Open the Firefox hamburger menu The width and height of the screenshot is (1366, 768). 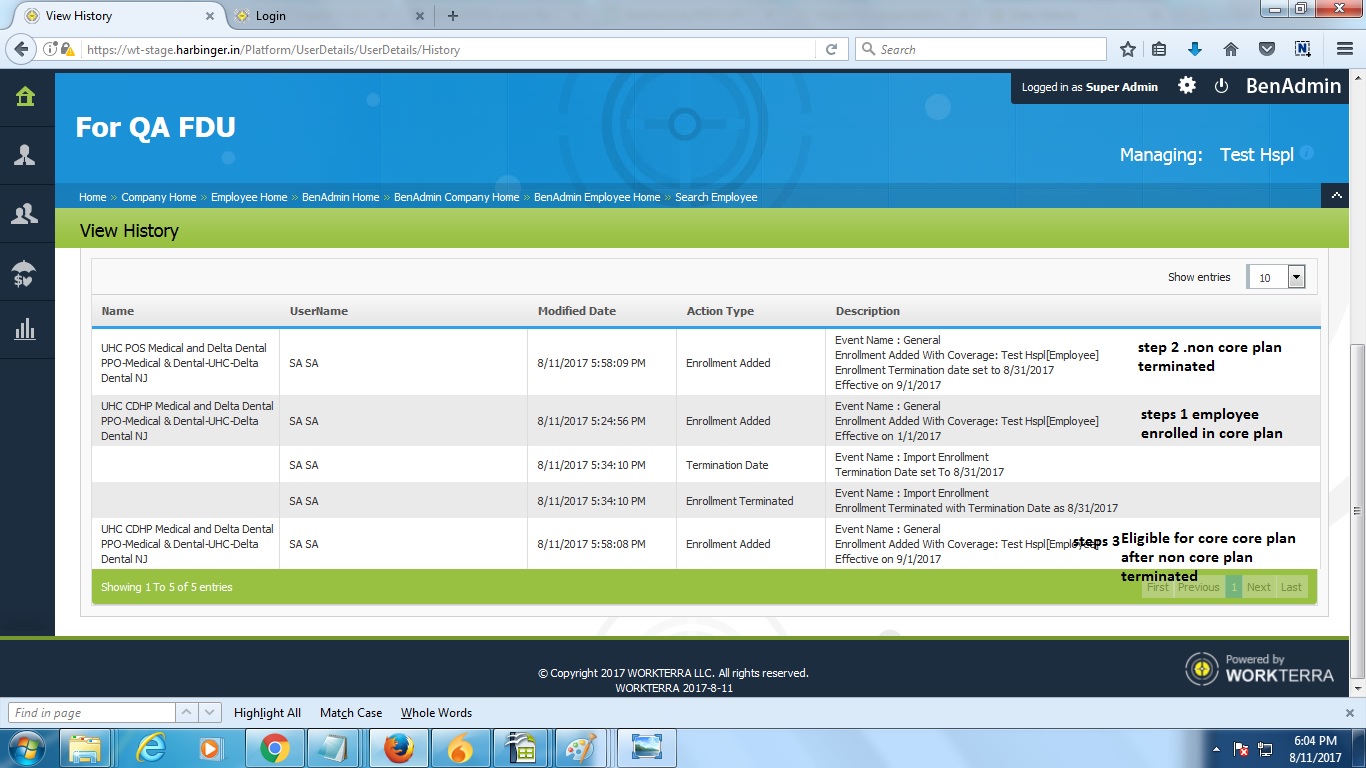click(x=1344, y=49)
